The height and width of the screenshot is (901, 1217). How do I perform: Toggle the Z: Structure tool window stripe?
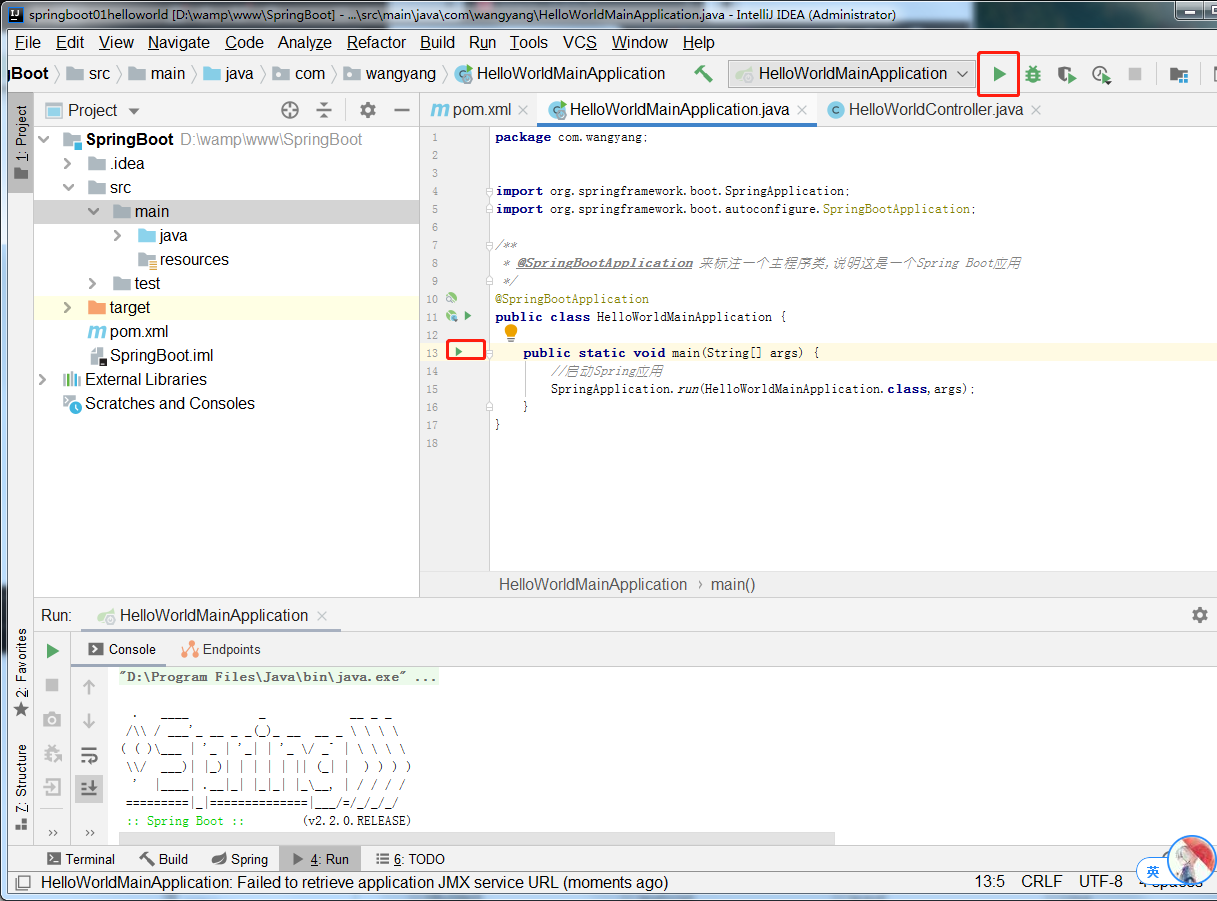pos(21,787)
